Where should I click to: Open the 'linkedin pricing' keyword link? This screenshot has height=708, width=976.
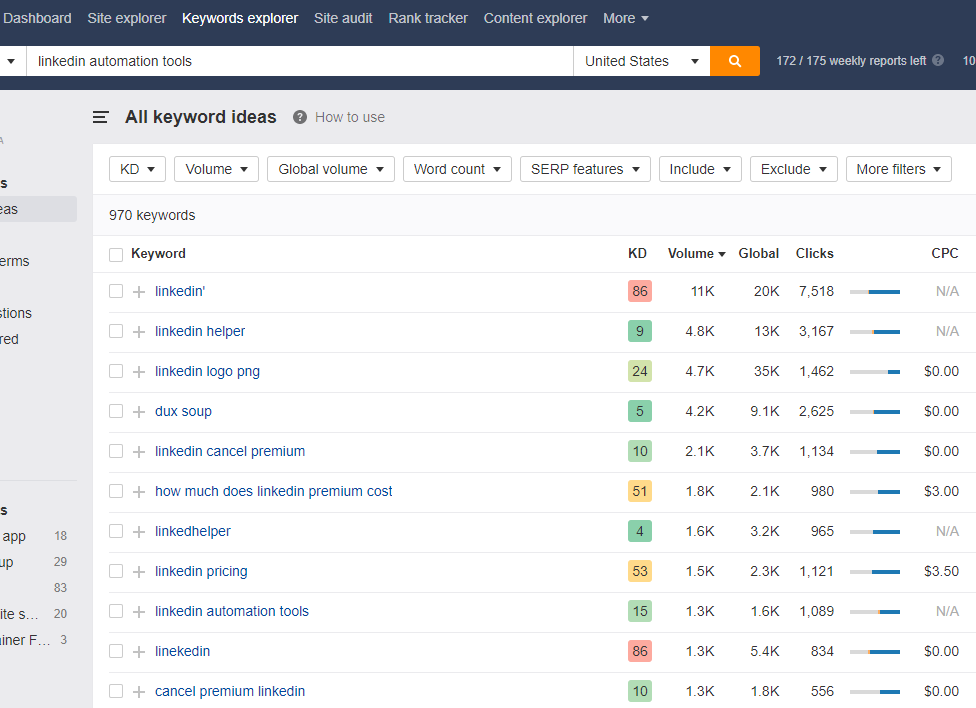(x=201, y=572)
